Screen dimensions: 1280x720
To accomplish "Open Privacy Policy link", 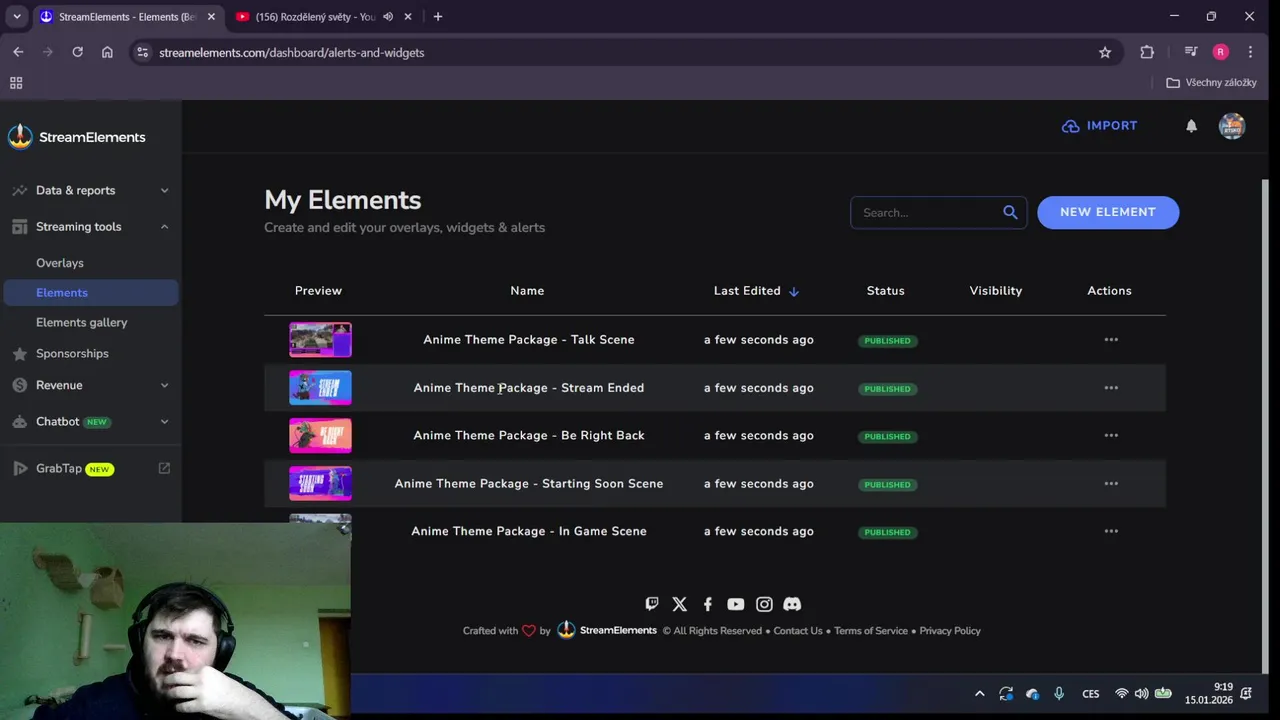I will (950, 631).
